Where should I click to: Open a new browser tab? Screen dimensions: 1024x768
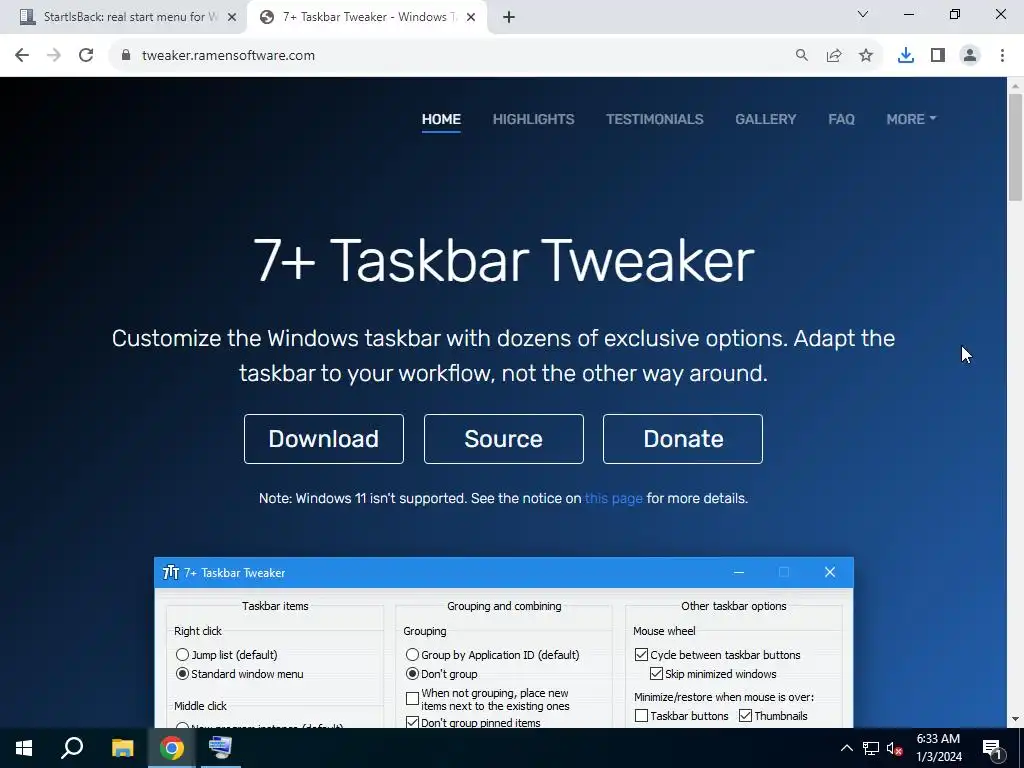(509, 18)
